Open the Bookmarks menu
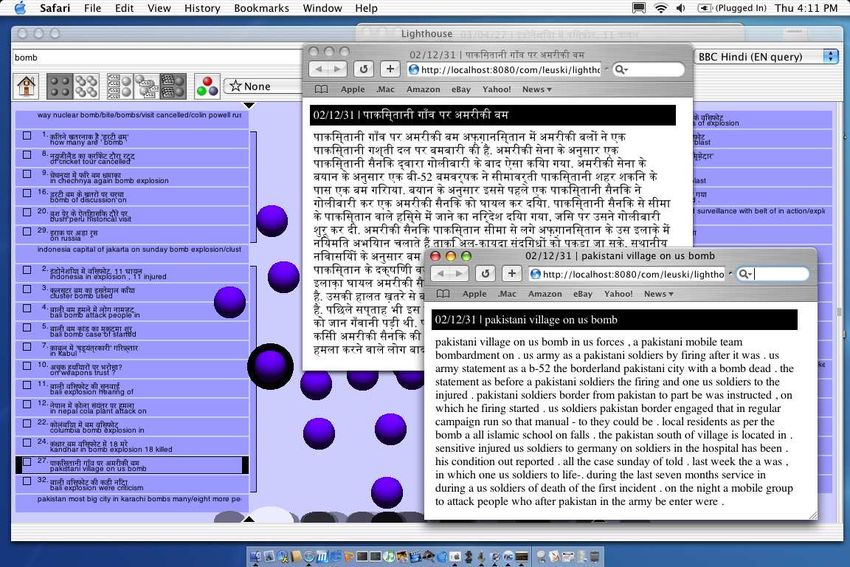This screenshot has width=850, height=567. [x=261, y=8]
